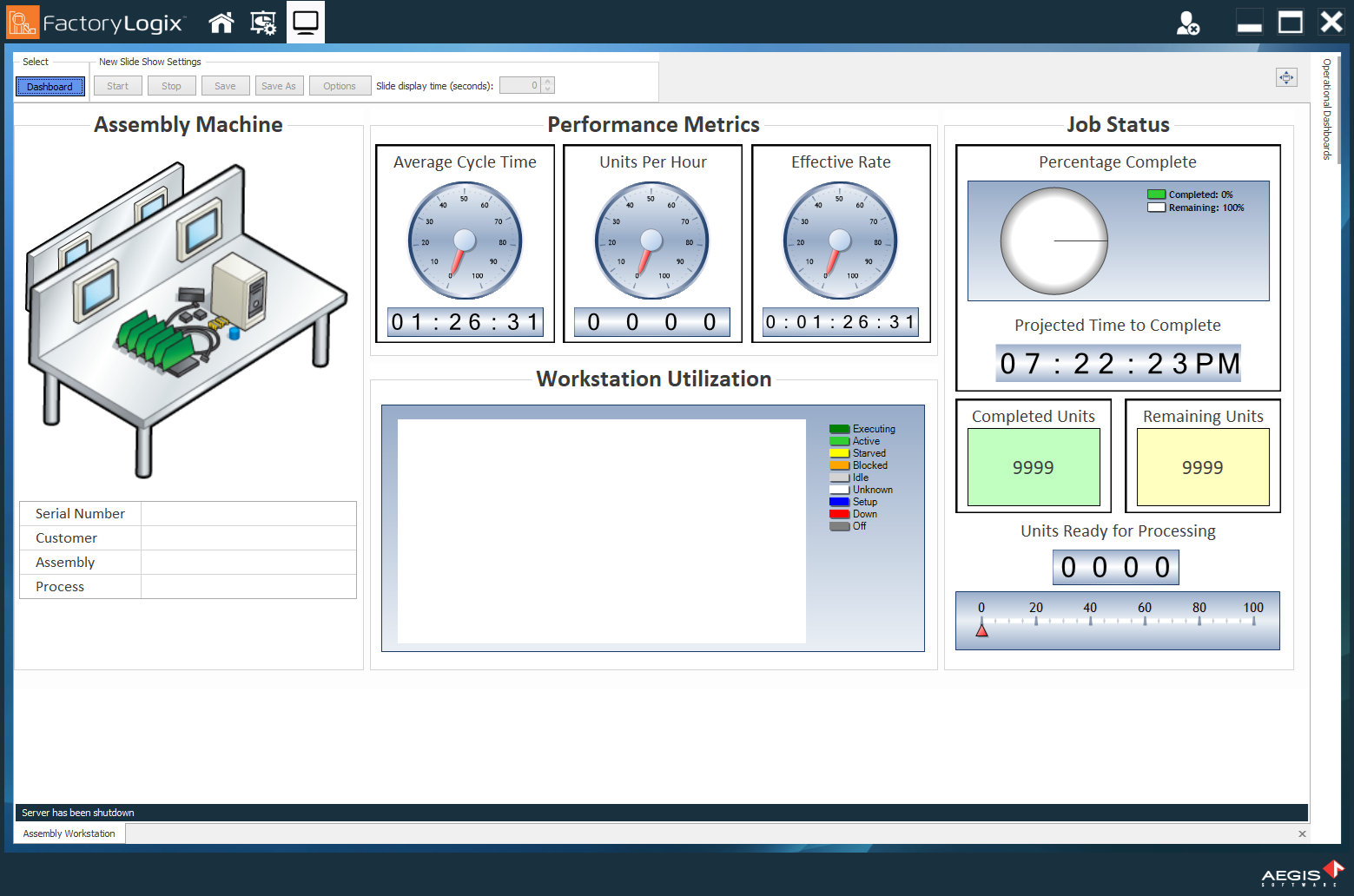Toggle the Completed legend in Percentage Complete
Screen dimensions: 1354x896
[1155, 194]
